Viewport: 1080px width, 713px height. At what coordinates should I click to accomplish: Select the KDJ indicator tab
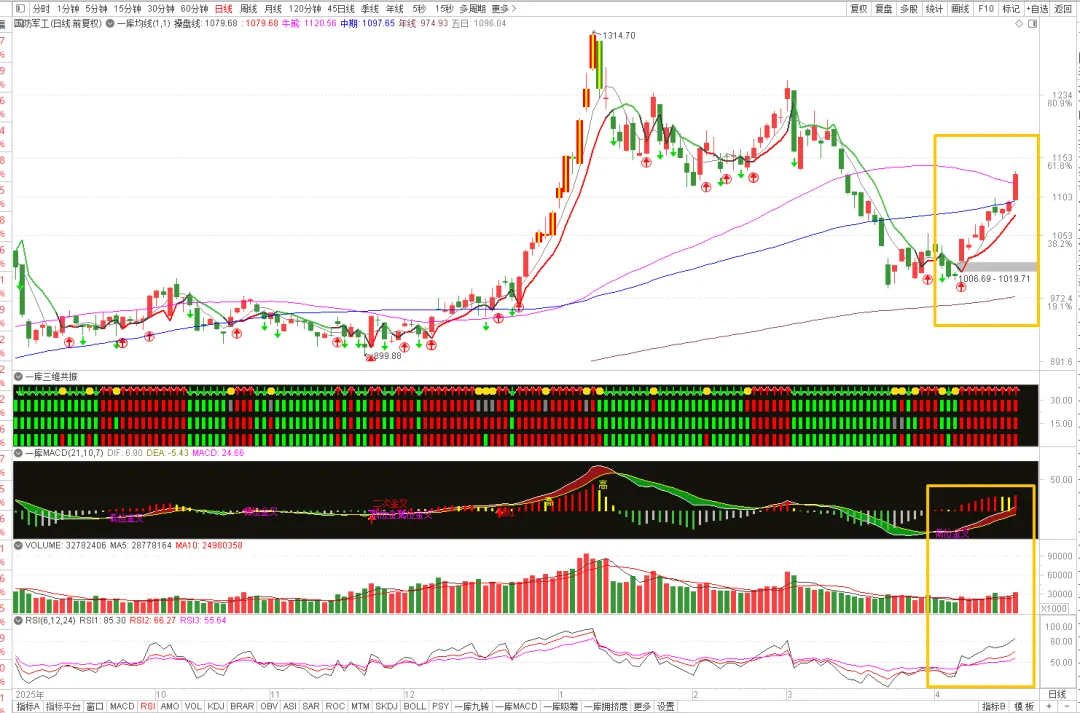[216, 706]
